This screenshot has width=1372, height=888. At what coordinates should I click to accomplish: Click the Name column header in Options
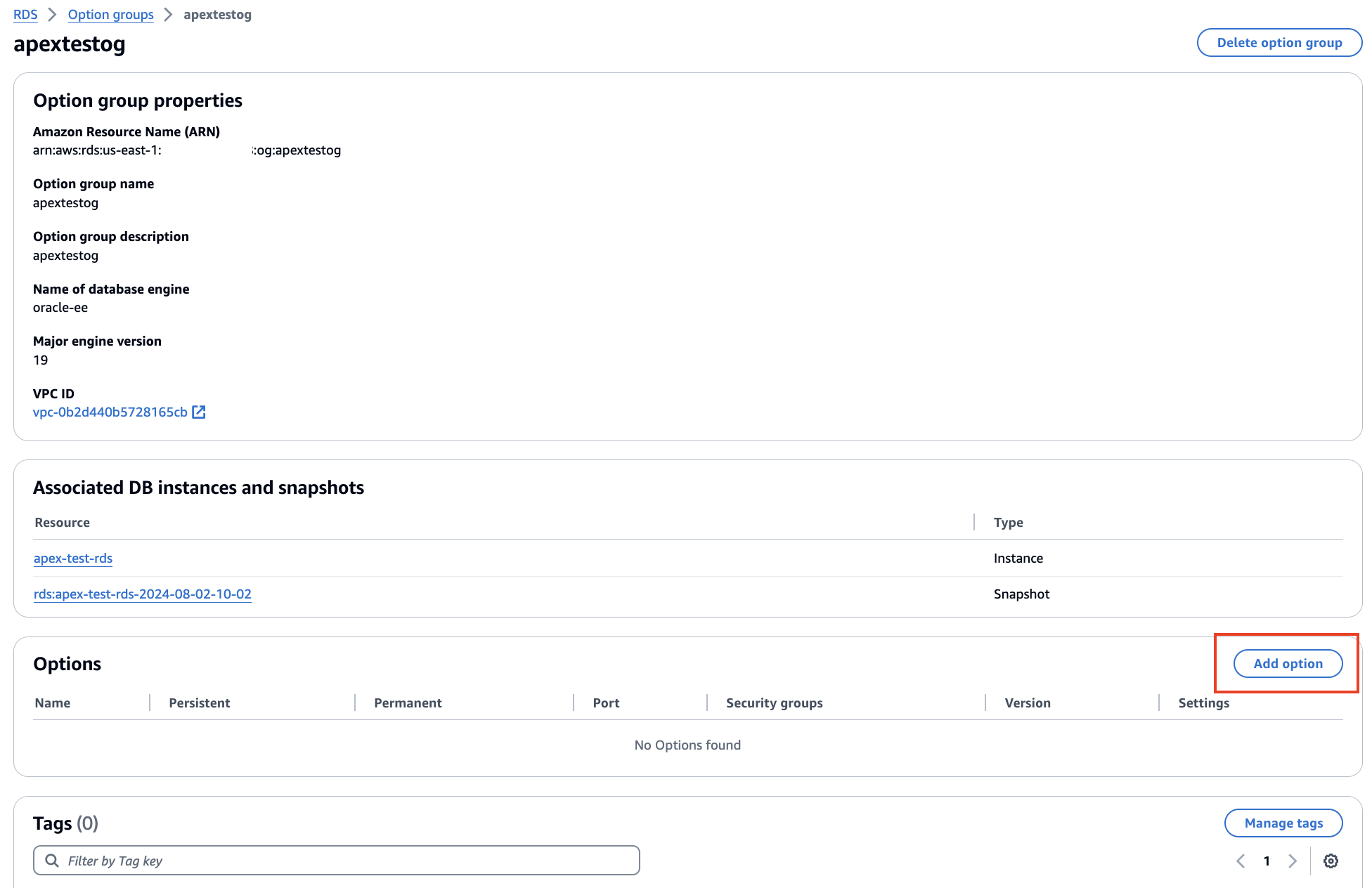click(x=53, y=703)
